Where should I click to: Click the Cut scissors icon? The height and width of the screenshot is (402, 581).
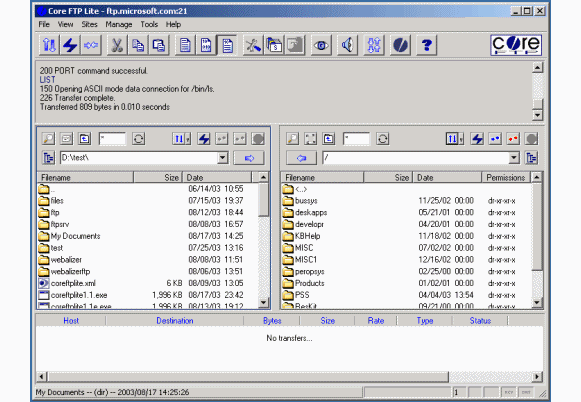coord(117,45)
